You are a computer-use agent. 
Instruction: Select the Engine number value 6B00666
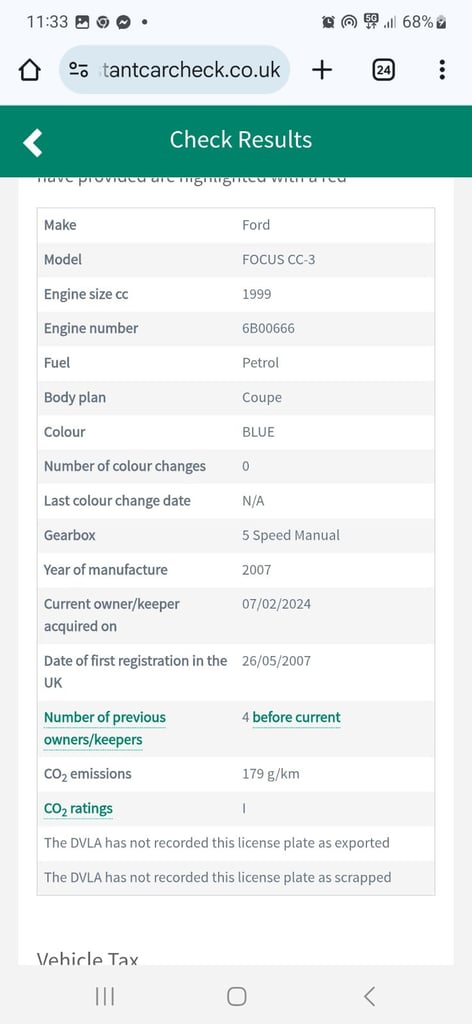tap(268, 328)
